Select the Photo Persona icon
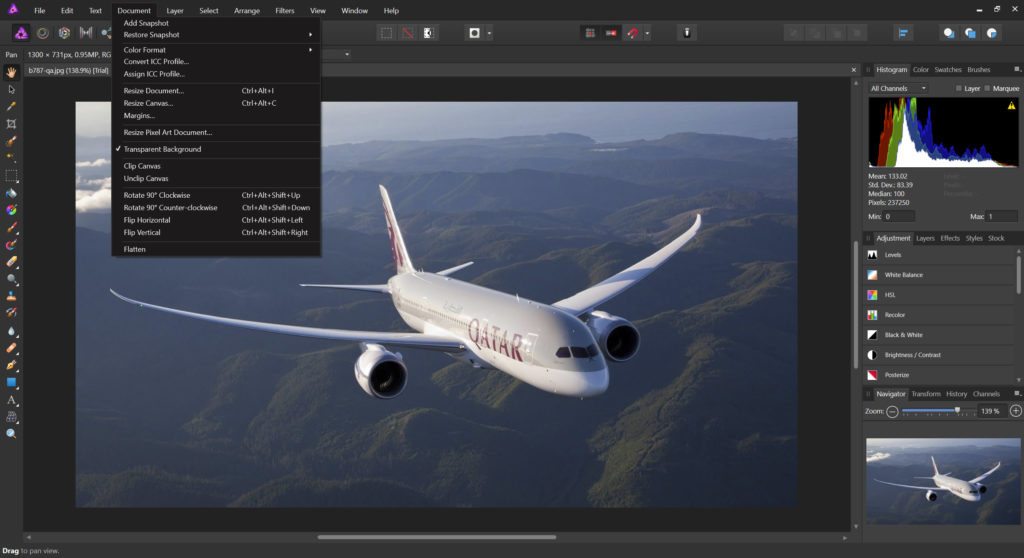1024x558 pixels. [21, 33]
